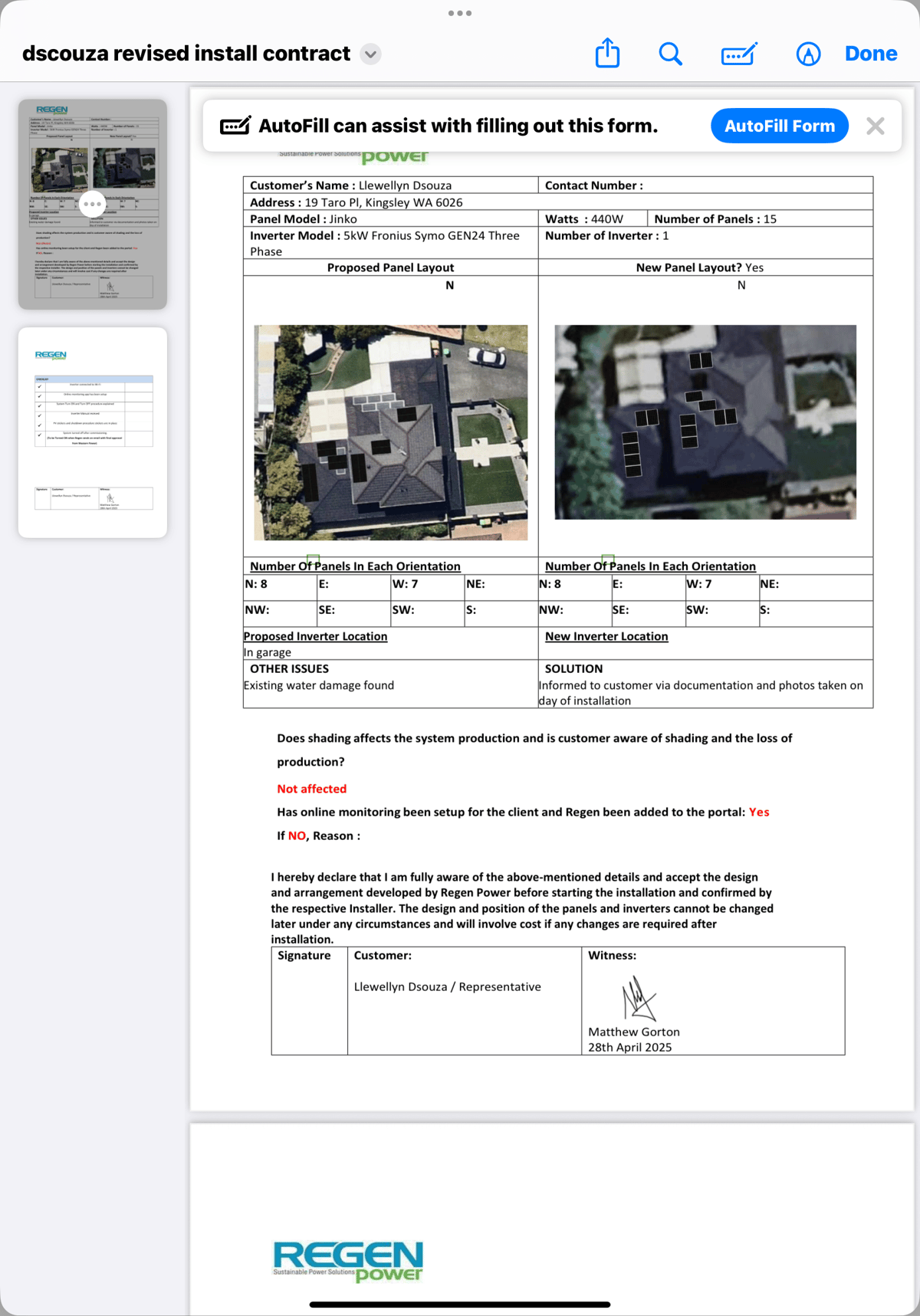Click the right NW: orientation field

point(575,614)
